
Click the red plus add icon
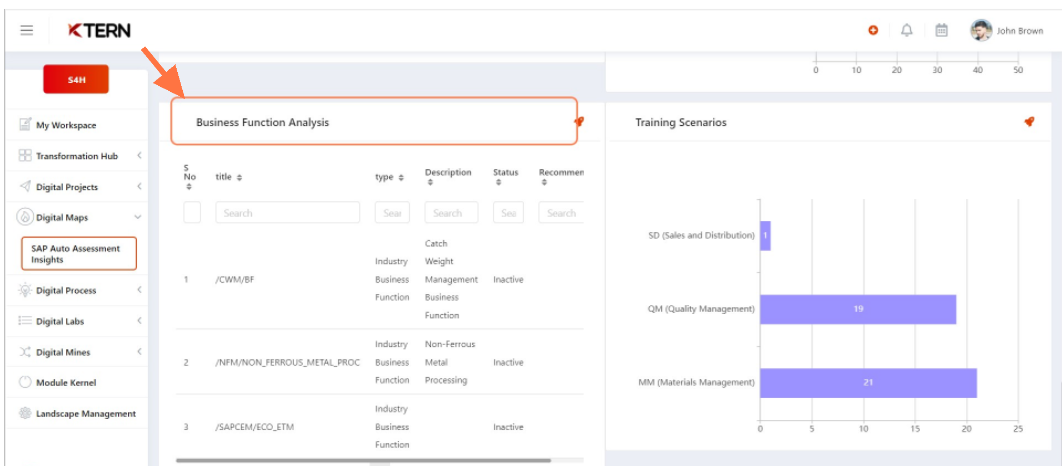tap(873, 30)
